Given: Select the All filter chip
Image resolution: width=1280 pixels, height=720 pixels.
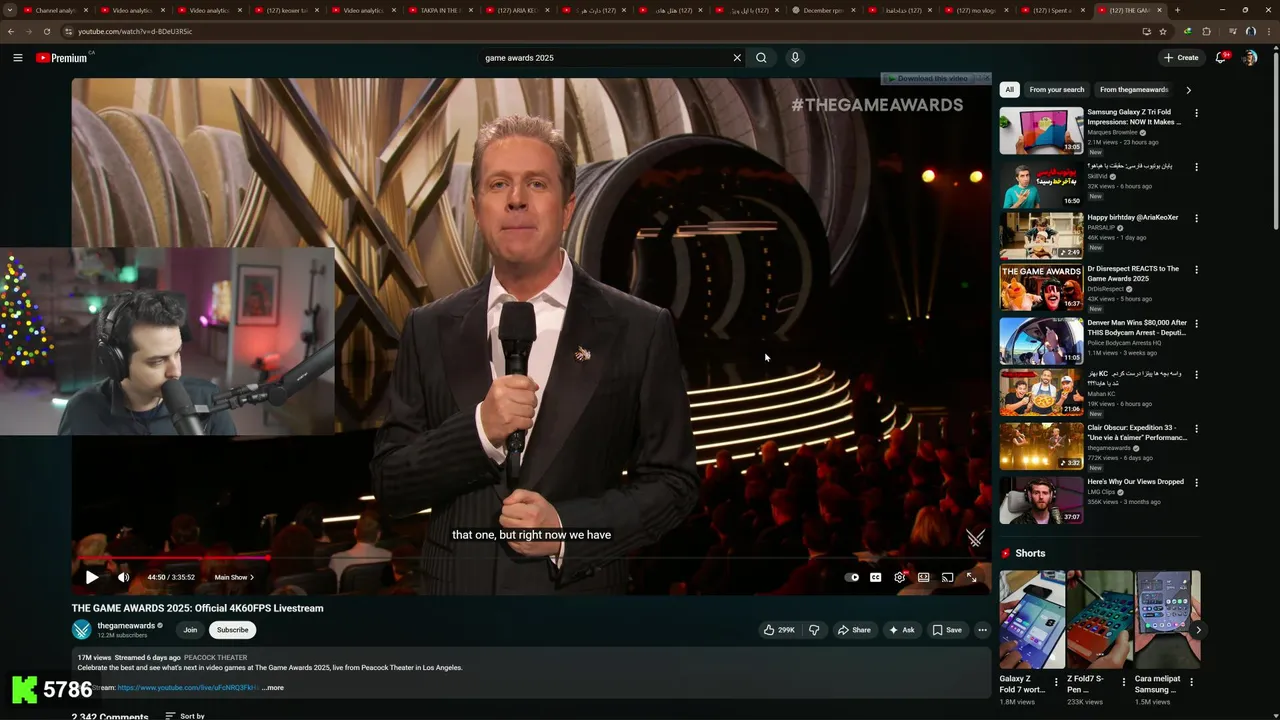Looking at the screenshot, I should [x=1009, y=90].
